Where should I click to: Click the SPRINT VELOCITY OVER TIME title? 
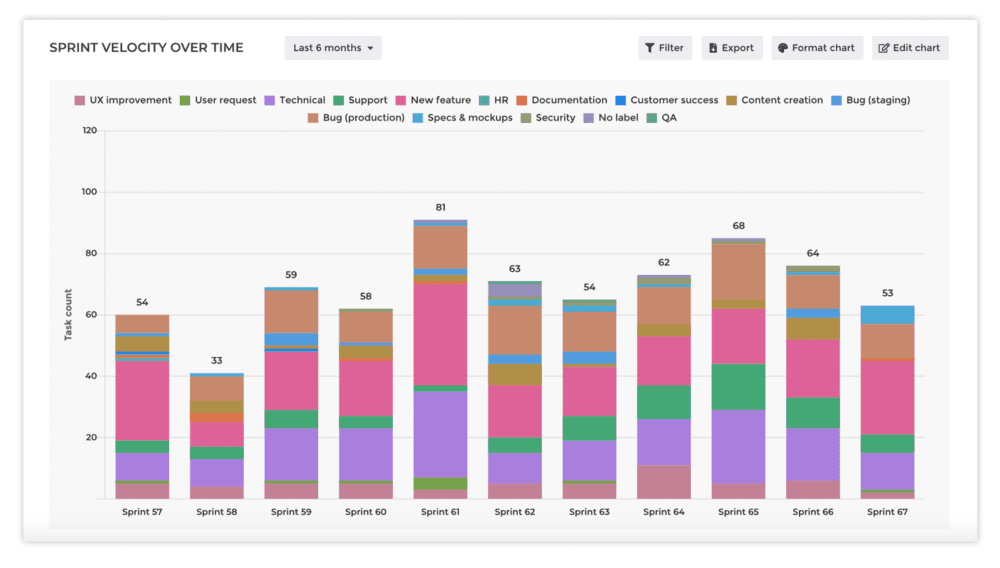point(147,48)
